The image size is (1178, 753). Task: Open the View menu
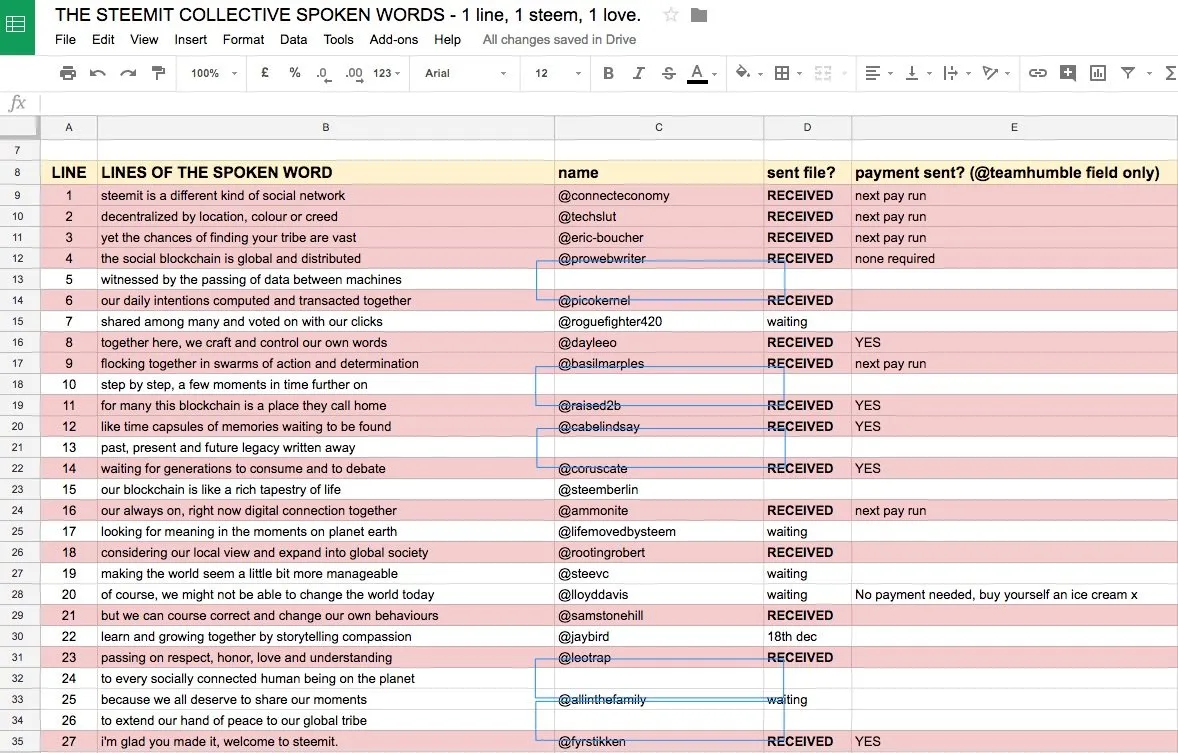coord(143,39)
